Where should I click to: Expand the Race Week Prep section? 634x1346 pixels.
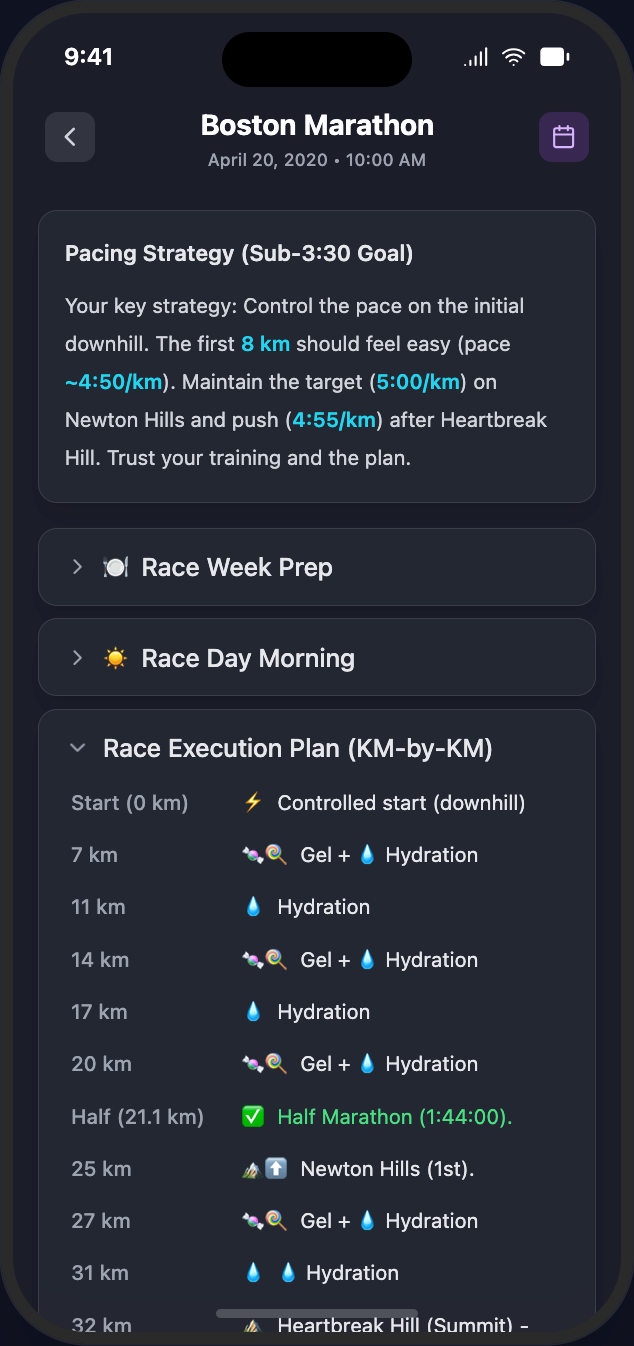point(77,566)
